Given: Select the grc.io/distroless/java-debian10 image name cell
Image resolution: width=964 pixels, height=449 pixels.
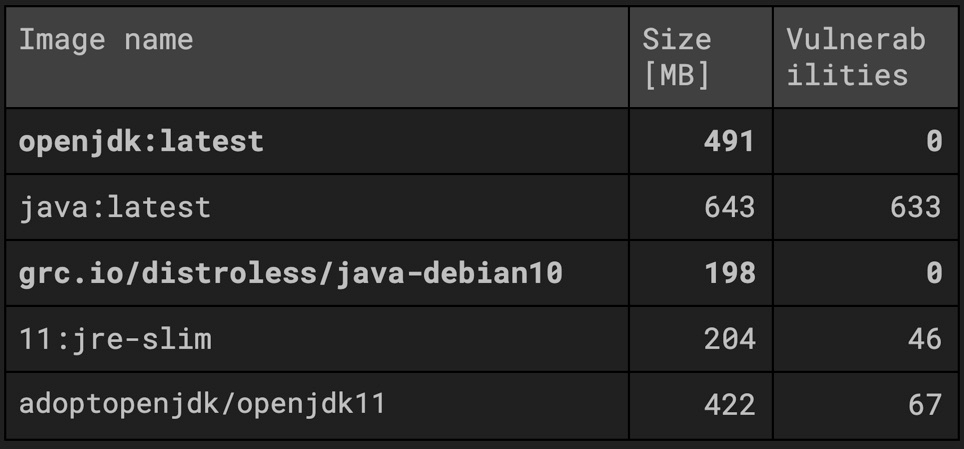Looking at the screenshot, I should point(290,273).
